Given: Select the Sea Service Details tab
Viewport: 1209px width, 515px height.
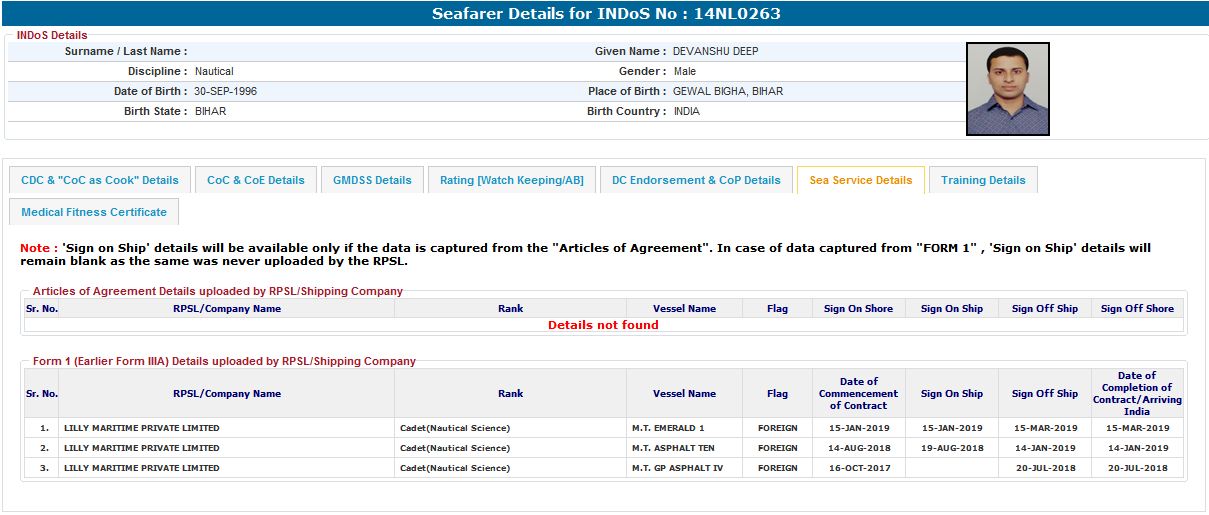Looking at the screenshot, I should tap(860, 180).
